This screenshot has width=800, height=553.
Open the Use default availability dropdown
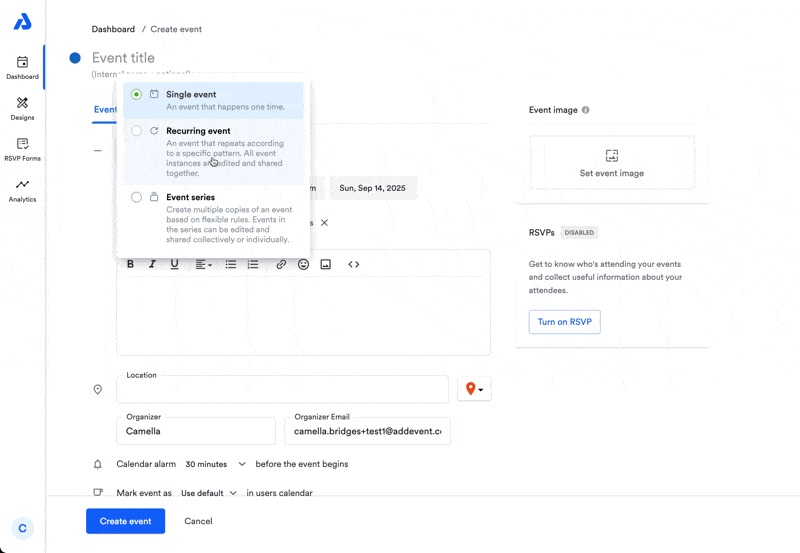point(209,493)
